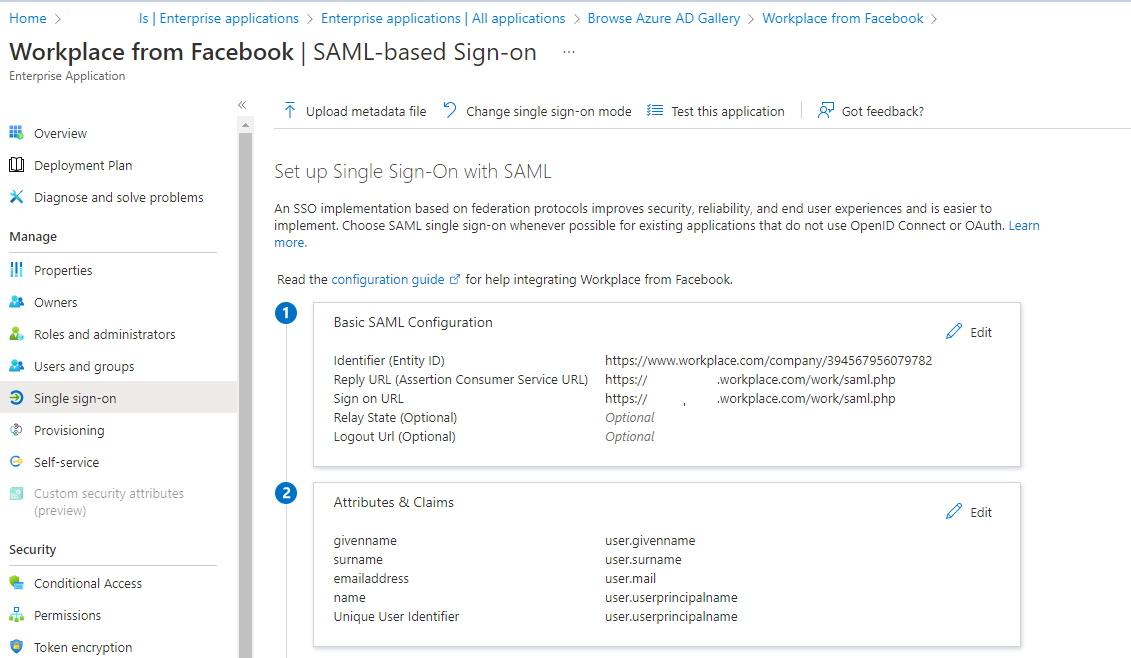
Task: Click the Custom security attributes (preview) item
Action: 109,502
